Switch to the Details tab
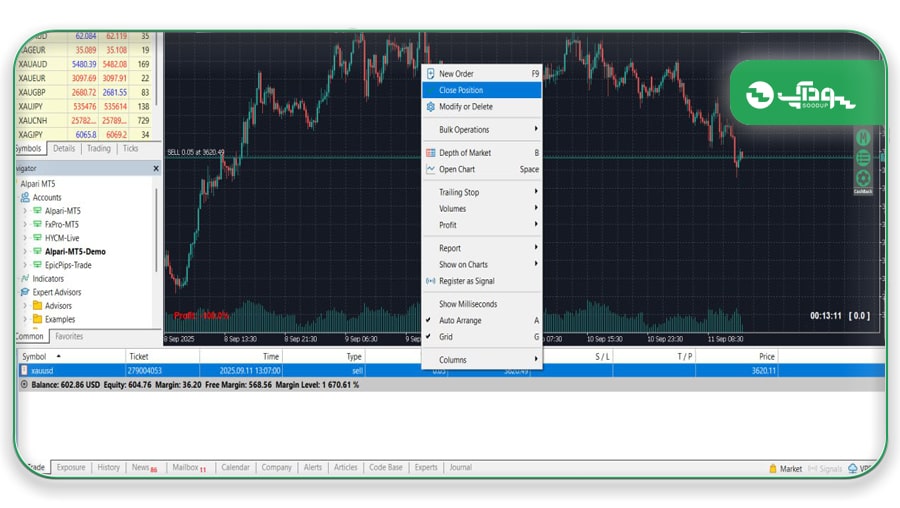This screenshot has width=900, height=508. (x=64, y=149)
